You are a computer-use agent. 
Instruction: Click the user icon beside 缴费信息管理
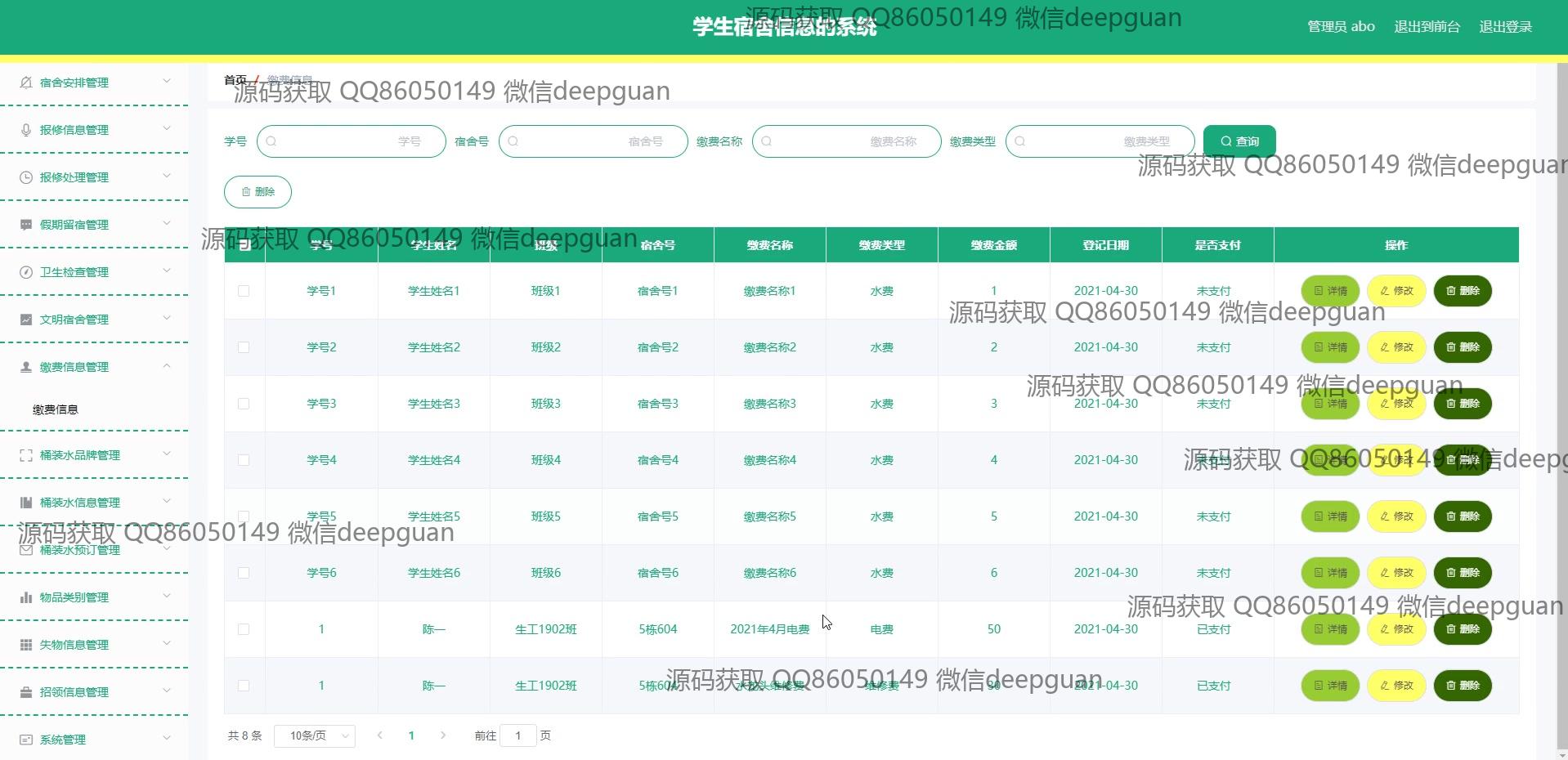click(x=26, y=367)
